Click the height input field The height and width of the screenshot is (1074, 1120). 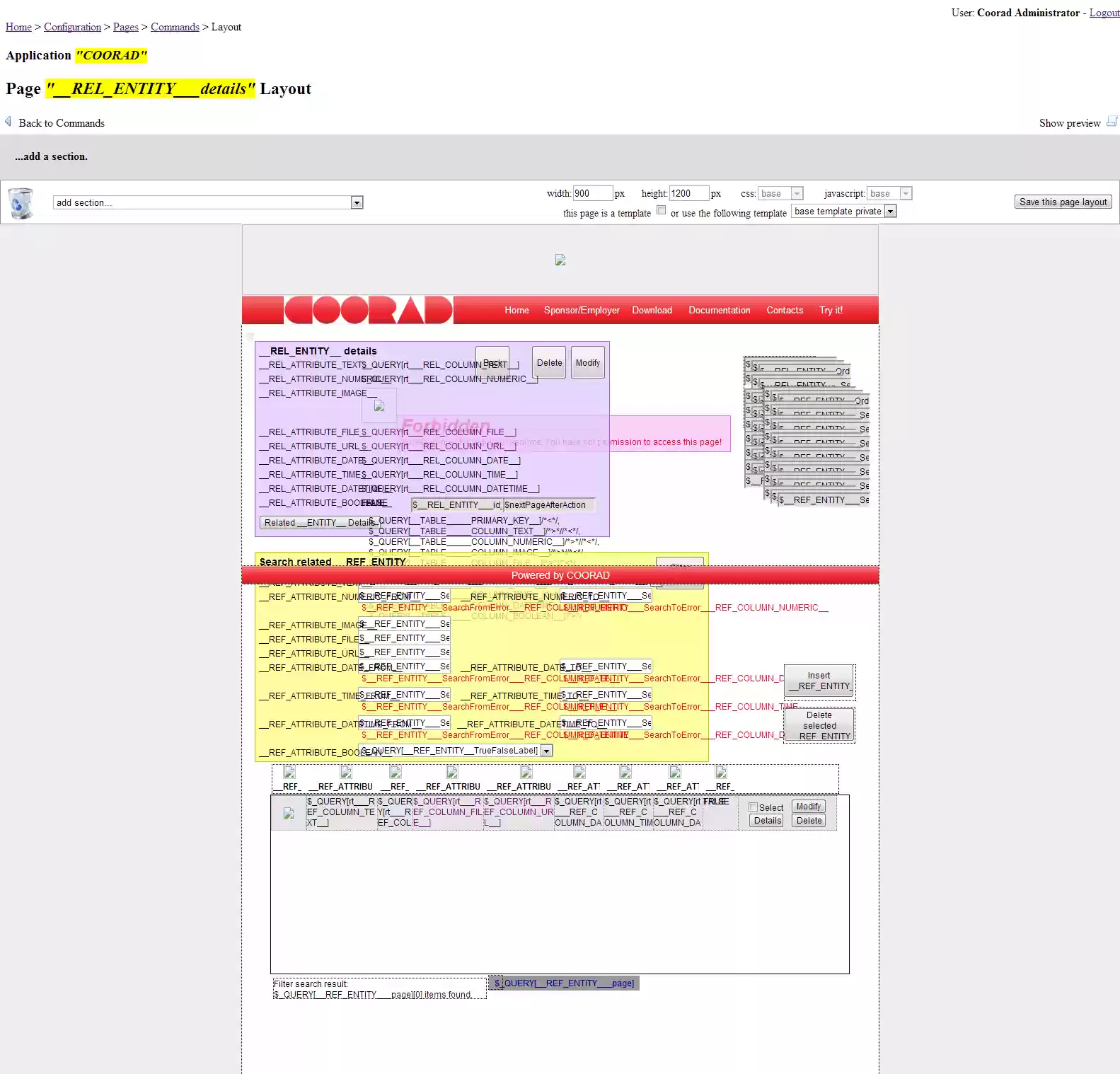[x=688, y=193]
